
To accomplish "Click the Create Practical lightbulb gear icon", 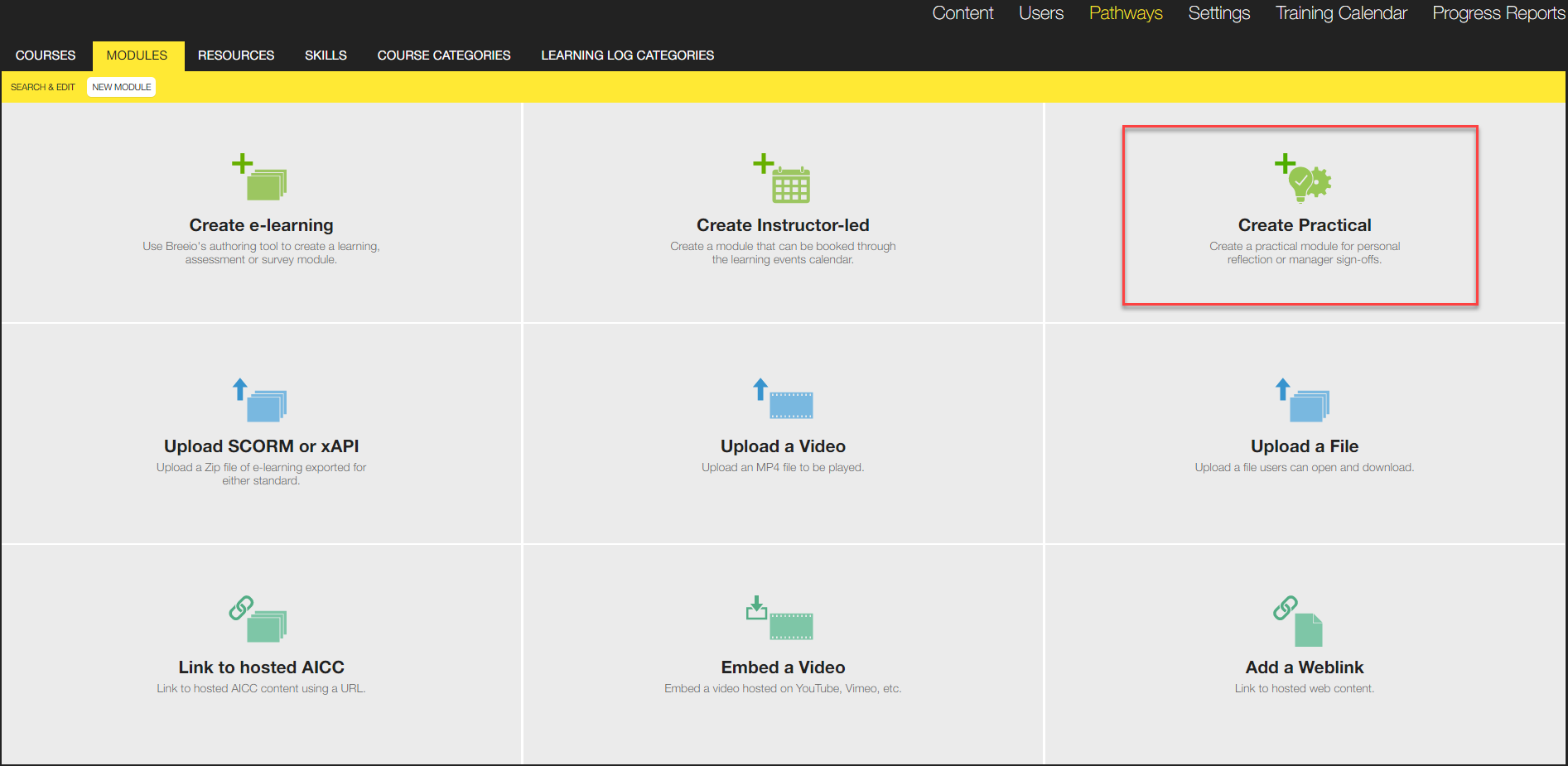I will [x=1310, y=183].
